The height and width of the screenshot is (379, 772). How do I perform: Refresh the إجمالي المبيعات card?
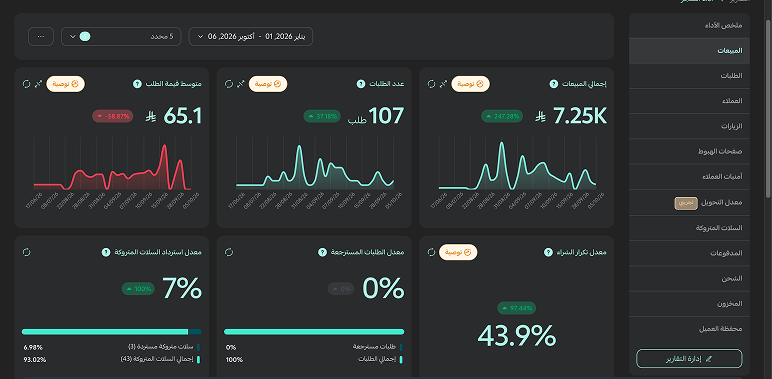coord(431,84)
